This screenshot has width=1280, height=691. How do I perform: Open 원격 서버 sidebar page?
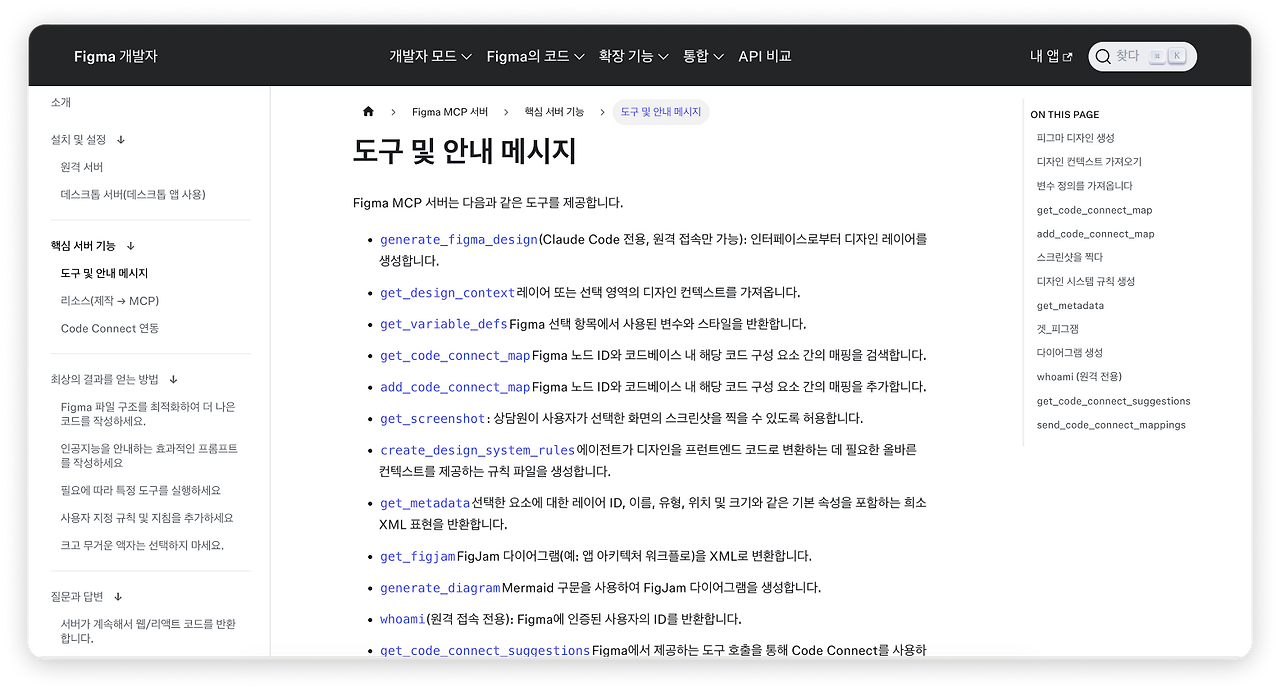click(x=82, y=167)
